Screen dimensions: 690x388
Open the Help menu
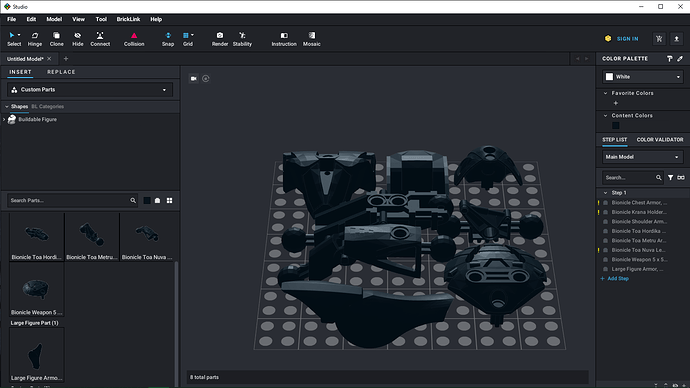pos(156,19)
